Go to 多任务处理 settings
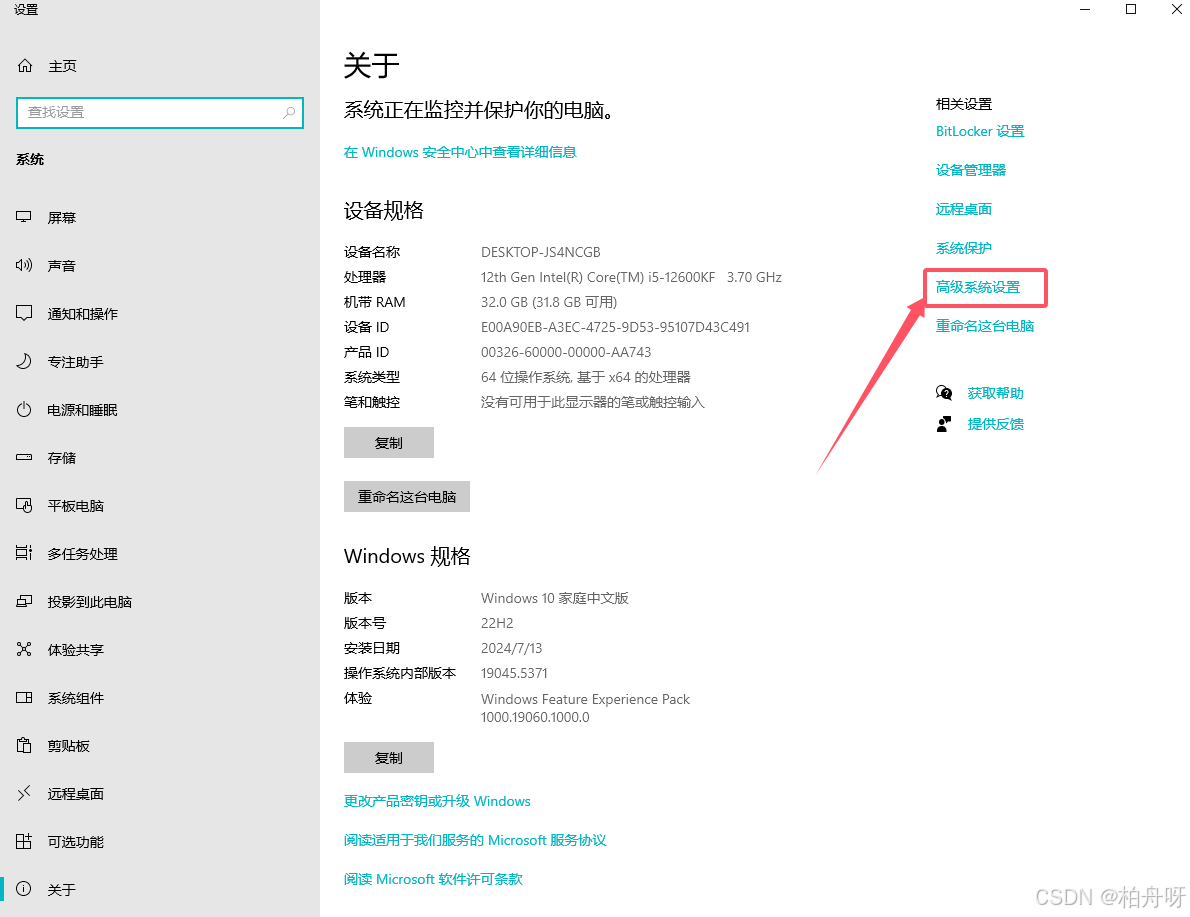This screenshot has width=1190, height=917. (x=83, y=553)
